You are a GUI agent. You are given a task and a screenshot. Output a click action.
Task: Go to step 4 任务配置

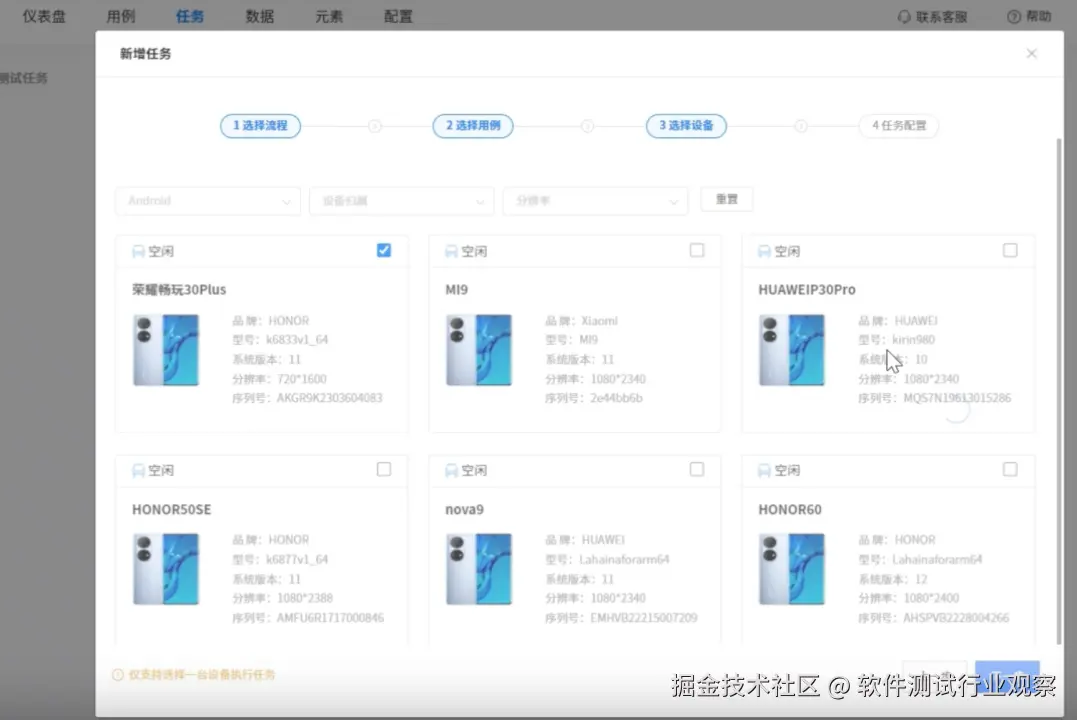point(899,126)
